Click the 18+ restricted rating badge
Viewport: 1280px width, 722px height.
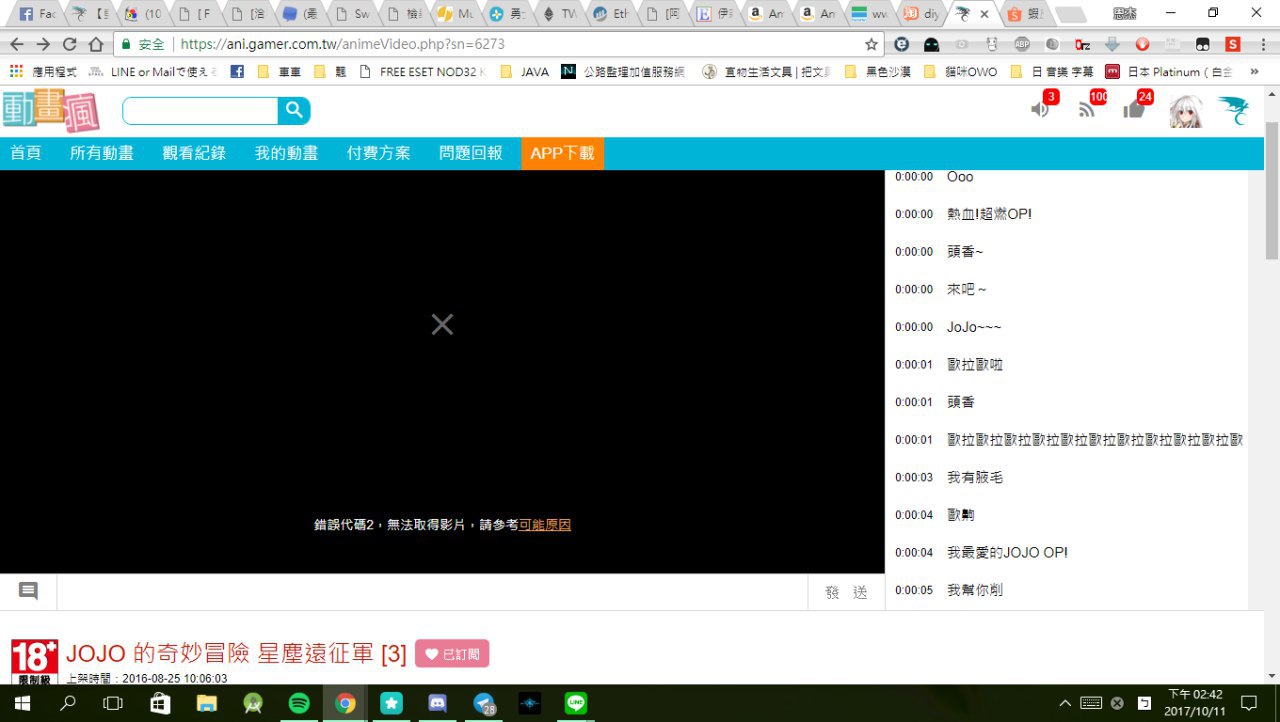point(34,662)
